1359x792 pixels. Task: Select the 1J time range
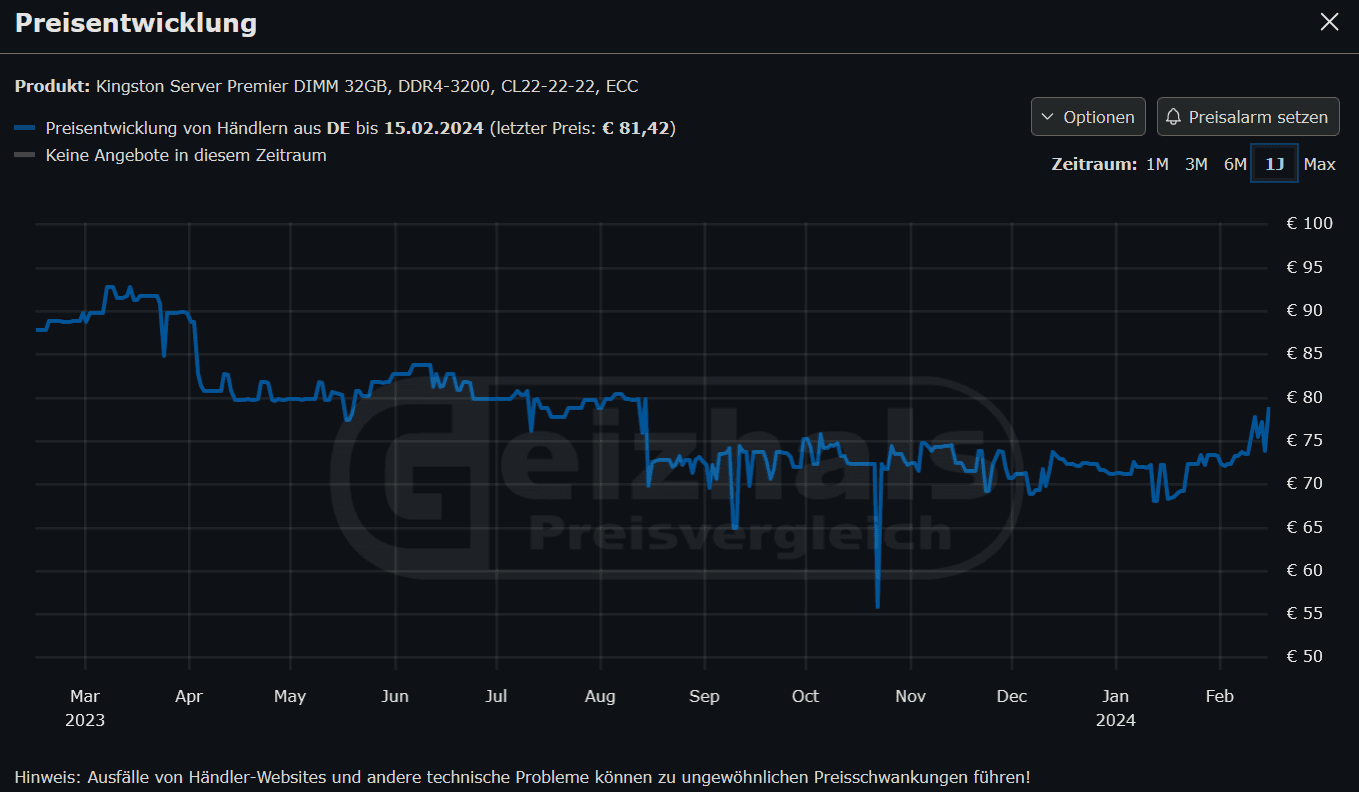[x=1275, y=164]
